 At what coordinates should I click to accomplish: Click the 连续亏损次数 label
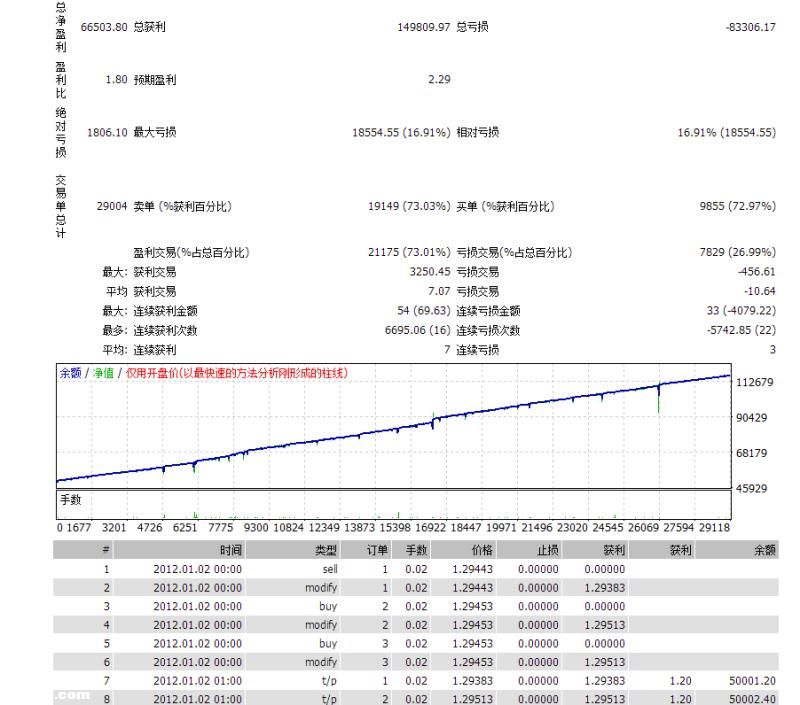[x=489, y=331]
